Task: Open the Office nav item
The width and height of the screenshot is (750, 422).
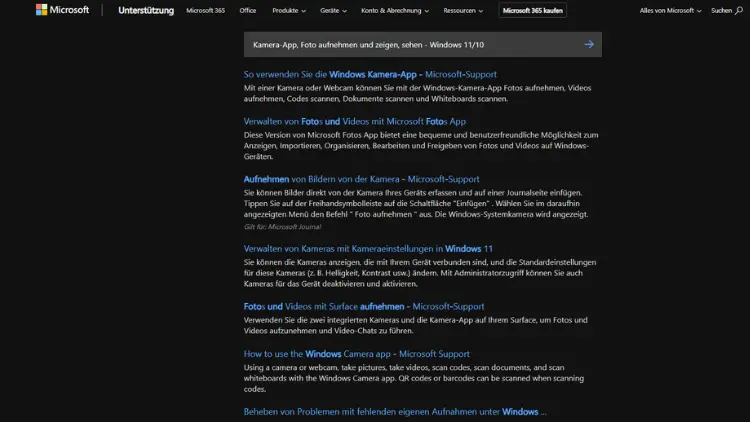Action: pyautogui.click(x=248, y=11)
